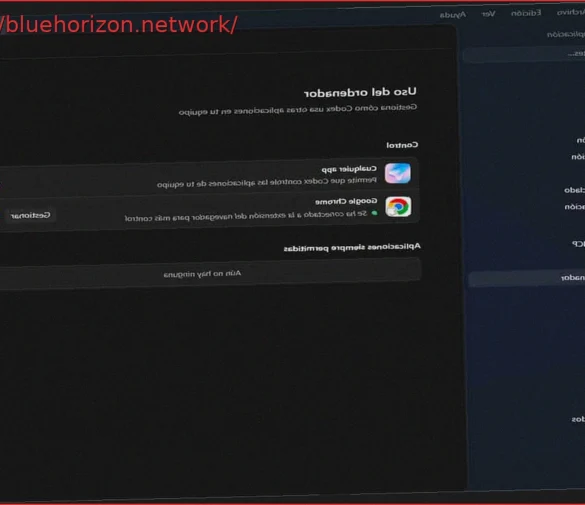Screen dimensions: 585x505
Task: Click the green connected status dot
Action: tap(375, 213)
